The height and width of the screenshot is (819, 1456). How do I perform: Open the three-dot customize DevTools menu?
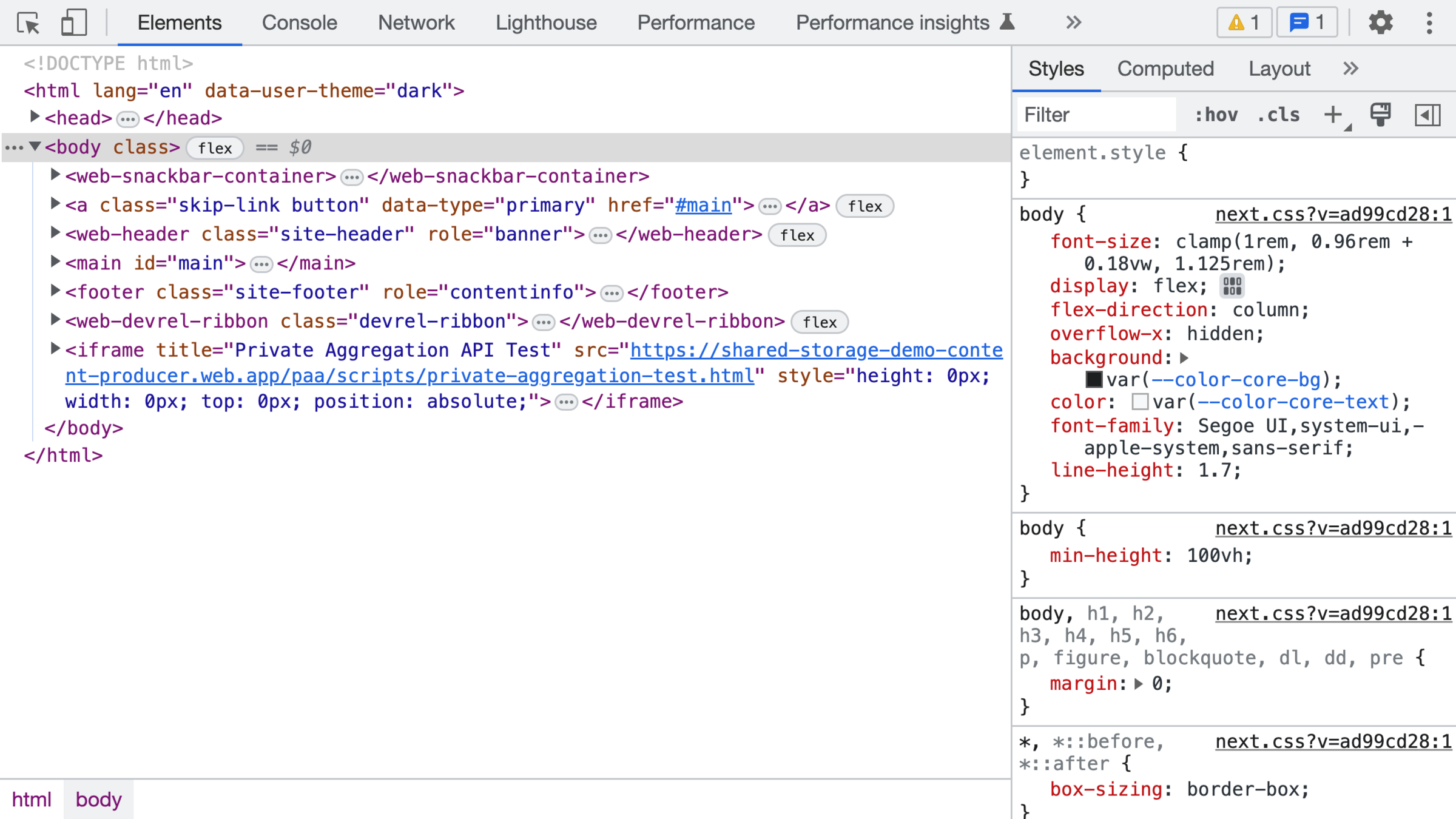(1429, 23)
